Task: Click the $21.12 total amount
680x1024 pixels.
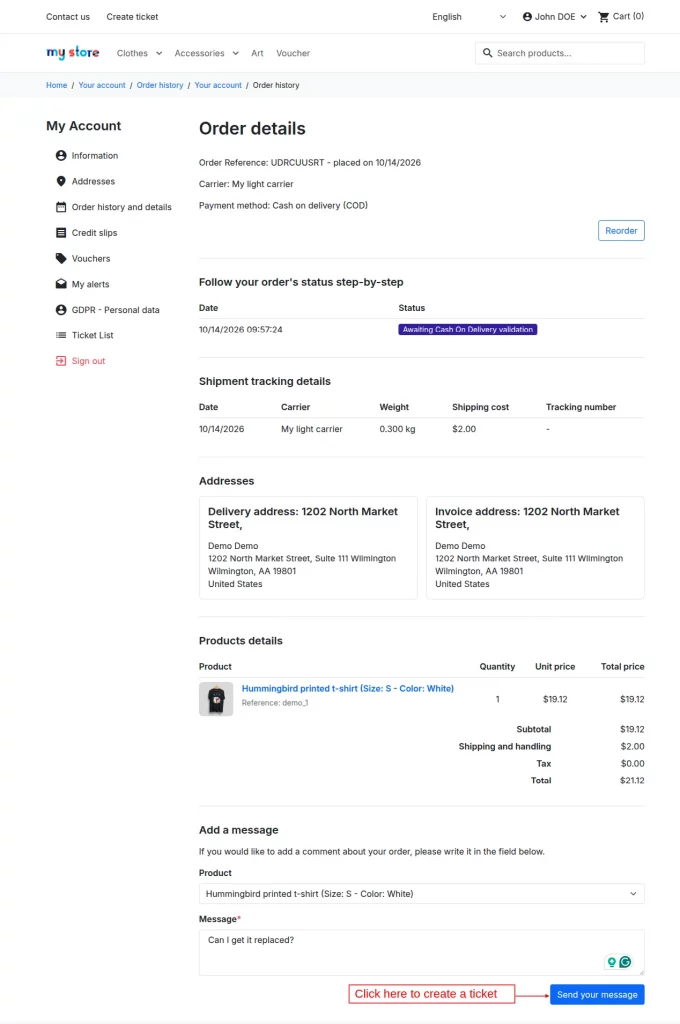Action: point(632,780)
